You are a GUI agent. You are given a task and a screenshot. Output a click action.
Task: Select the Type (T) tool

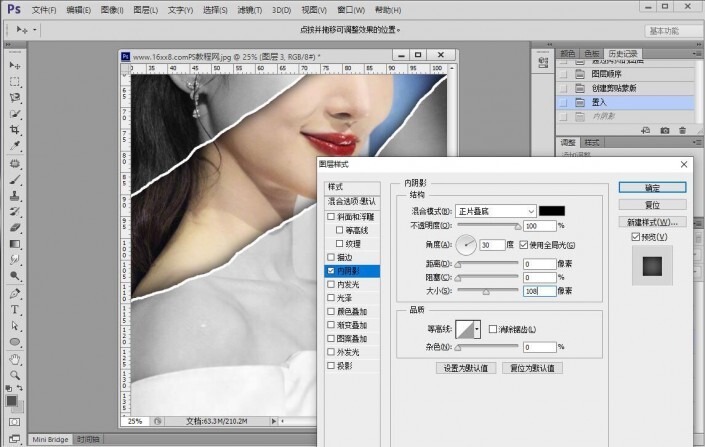click(15, 309)
